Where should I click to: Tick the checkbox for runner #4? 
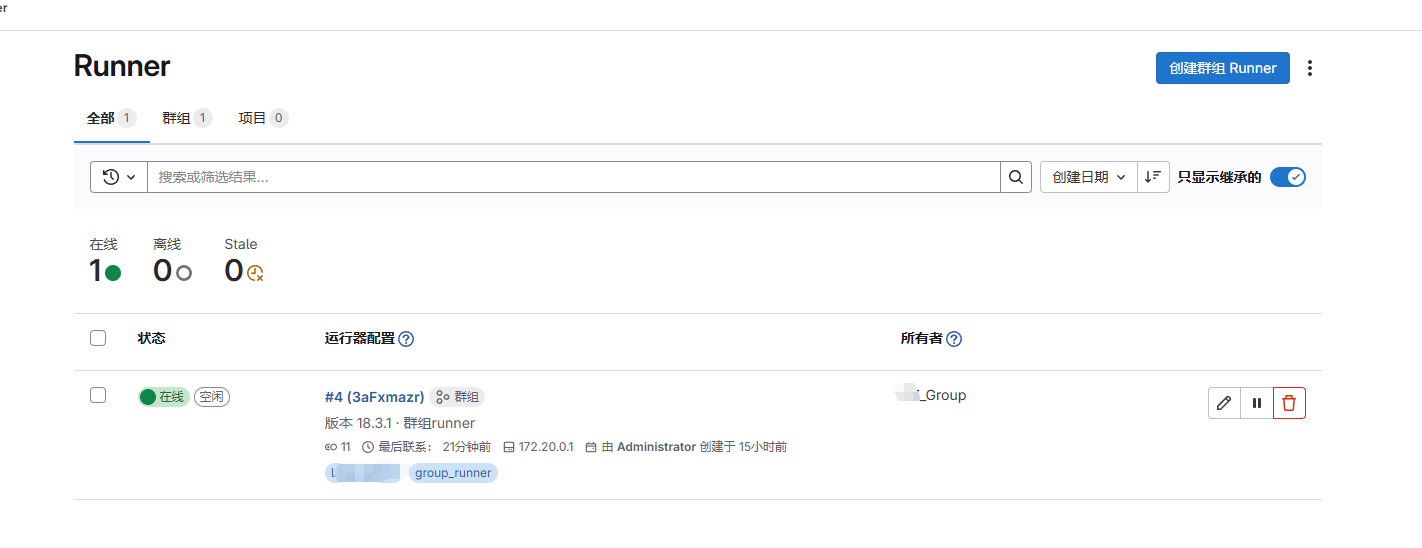point(98,395)
